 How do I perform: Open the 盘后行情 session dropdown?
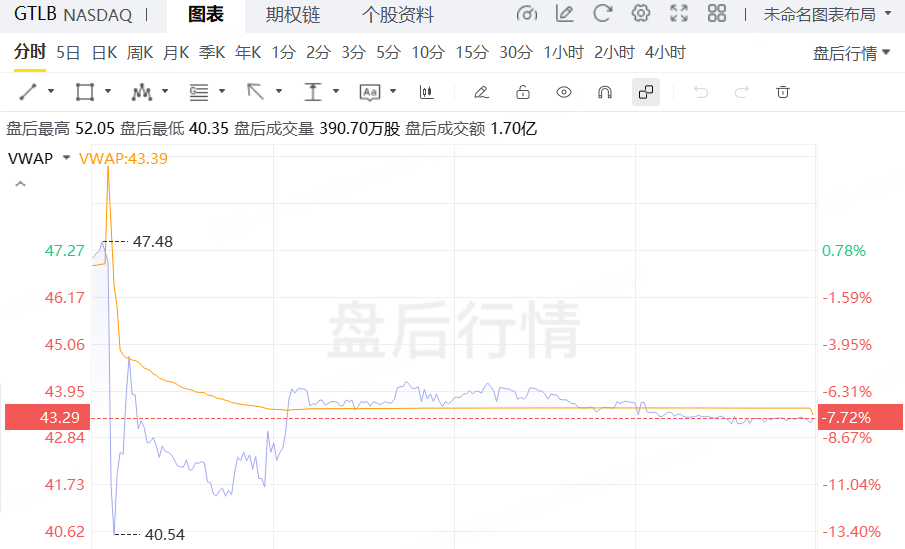point(851,53)
